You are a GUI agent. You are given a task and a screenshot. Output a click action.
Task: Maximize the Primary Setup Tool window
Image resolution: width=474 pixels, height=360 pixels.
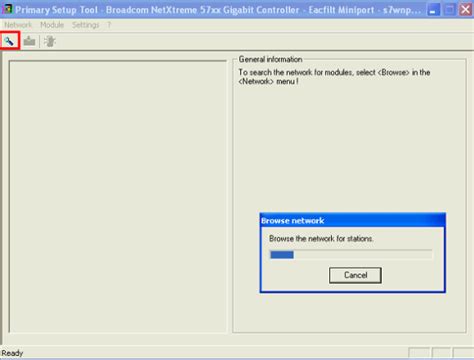(x=449, y=10)
